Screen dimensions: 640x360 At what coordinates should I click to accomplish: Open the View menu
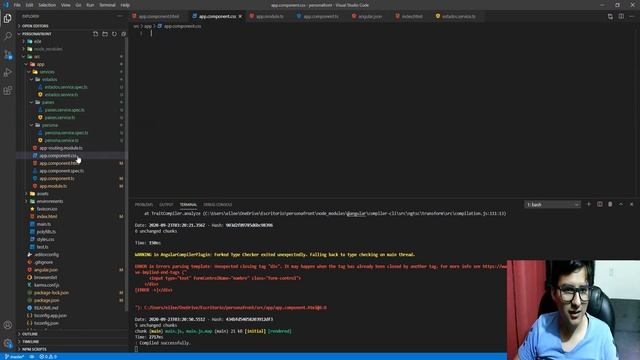(66, 5)
